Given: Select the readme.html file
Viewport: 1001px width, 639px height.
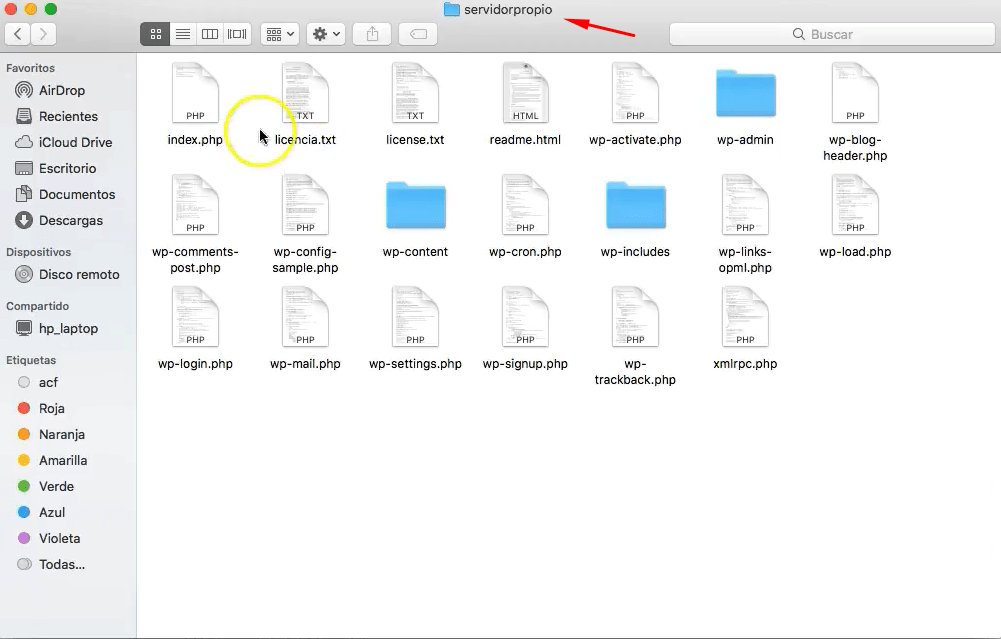Looking at the screenshot, I should click(x=525, y=105).
